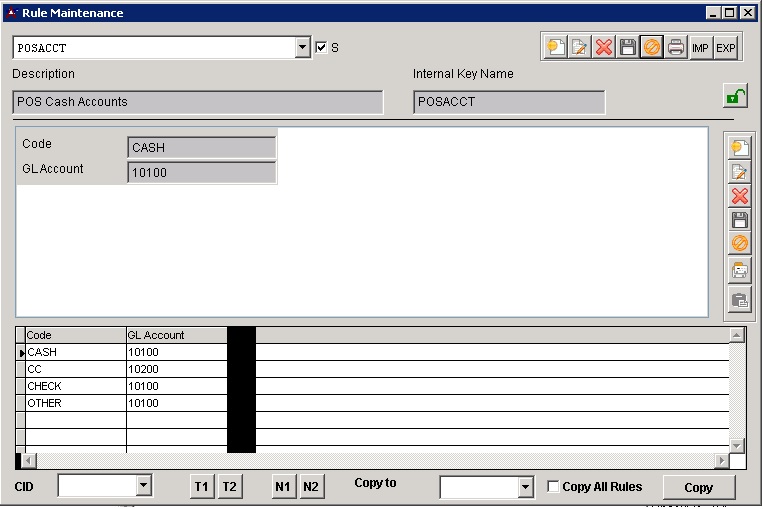Click the floppy disk Save icon in top toolbar
The image size is (763, 509).
coord(628,47)
